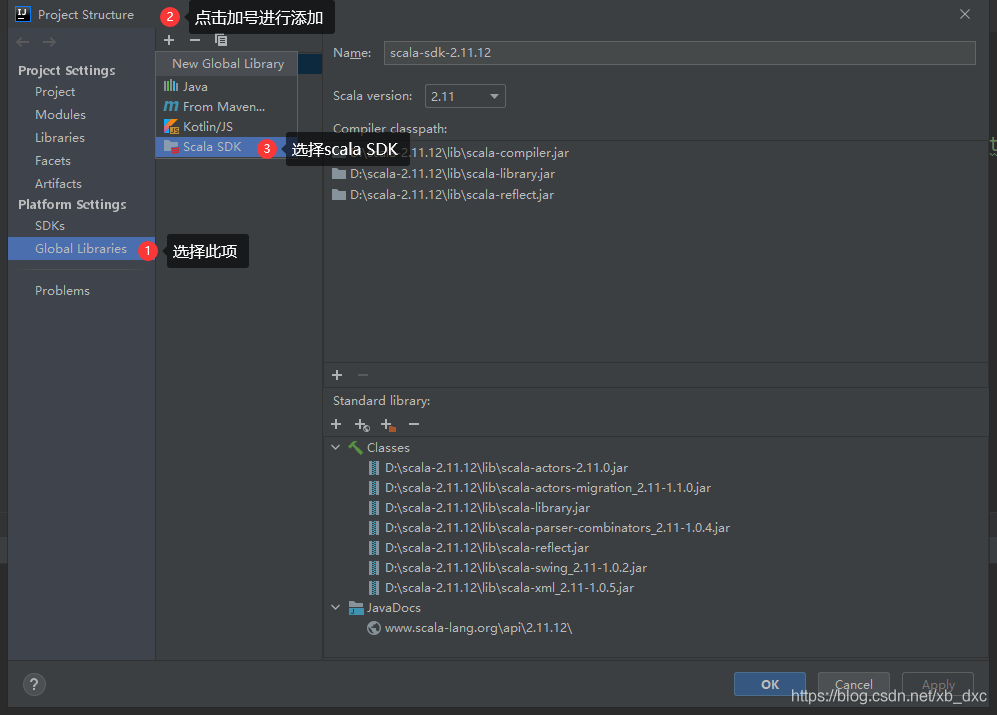Pick Kotlin/JS in the library menu
The image size is (997, 715).
pyautogui.click(x=208, y=127)
